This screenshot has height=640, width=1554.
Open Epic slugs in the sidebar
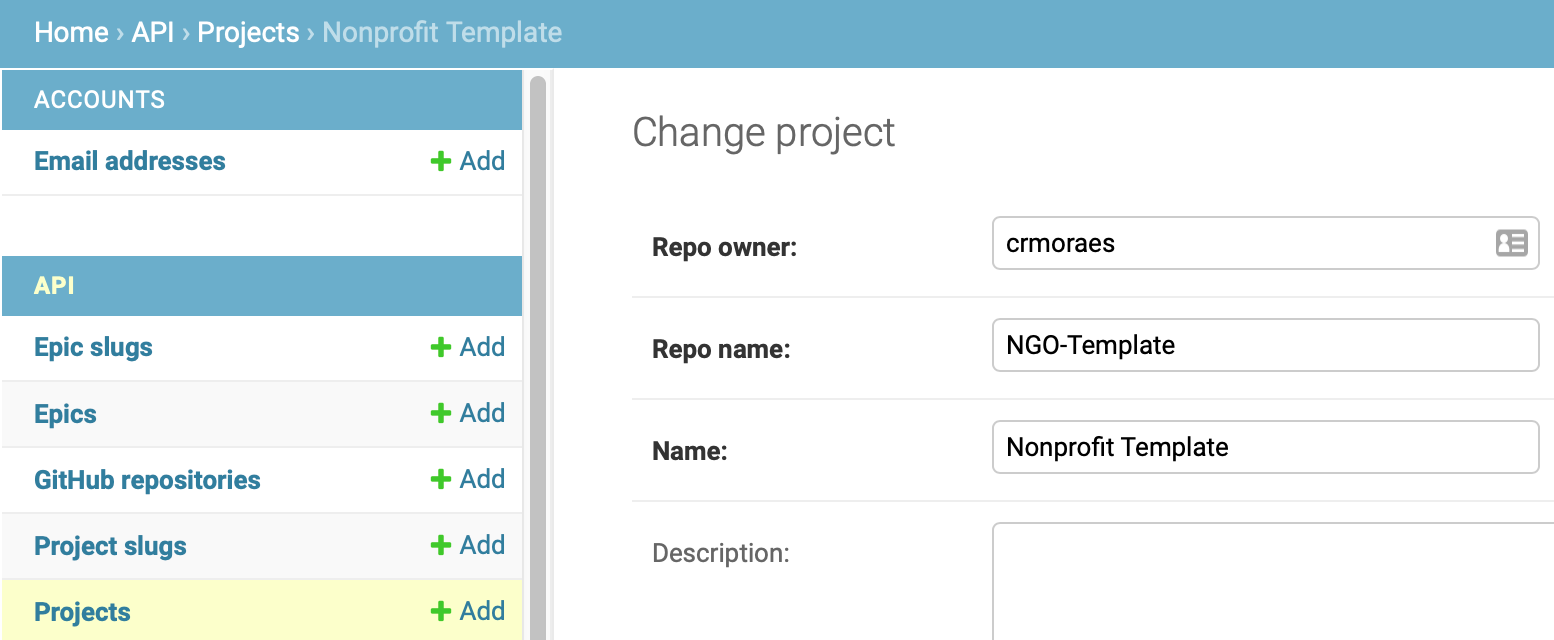[x=93, y=347]
